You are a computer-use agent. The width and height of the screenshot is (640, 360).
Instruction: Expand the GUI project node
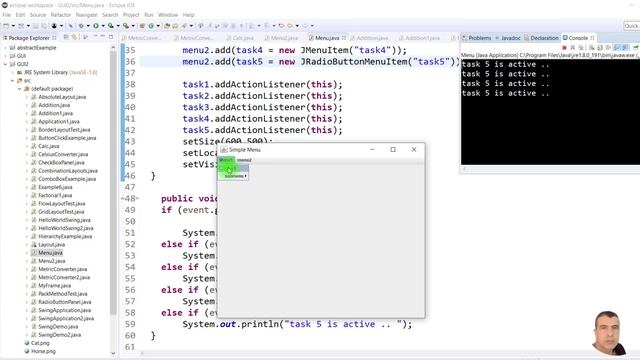click(x=5, y=56)
